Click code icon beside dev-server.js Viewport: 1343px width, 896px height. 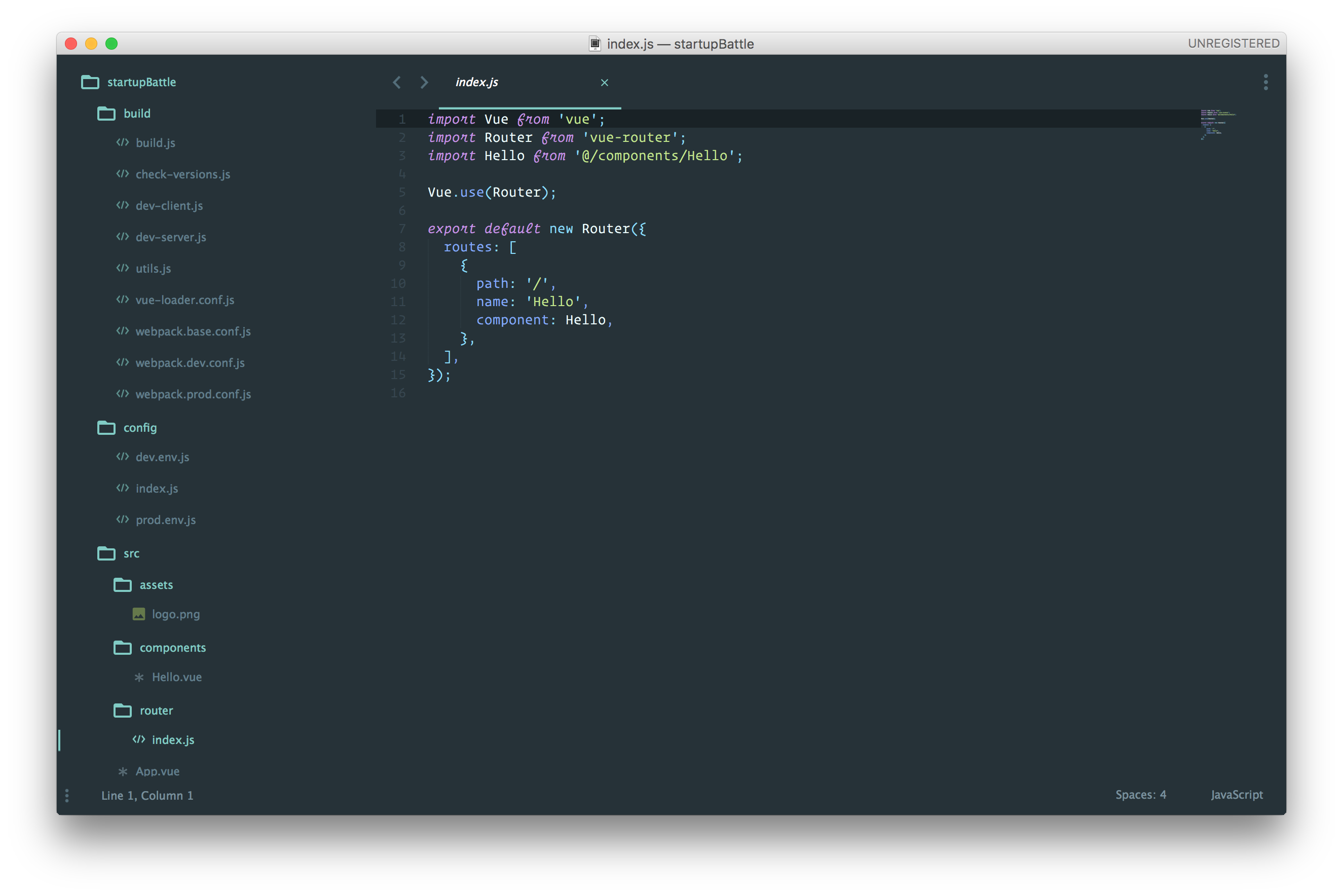tap(122, 237)
